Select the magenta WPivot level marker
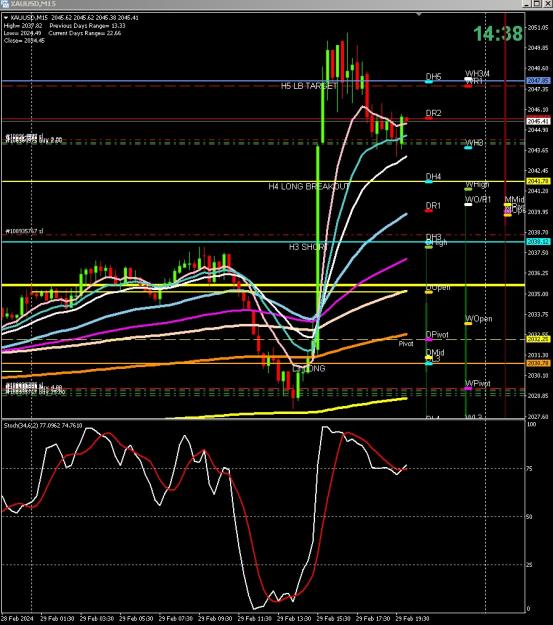This screenshot has width=553, height=625. pyautogui.click(x=468, y=389)
